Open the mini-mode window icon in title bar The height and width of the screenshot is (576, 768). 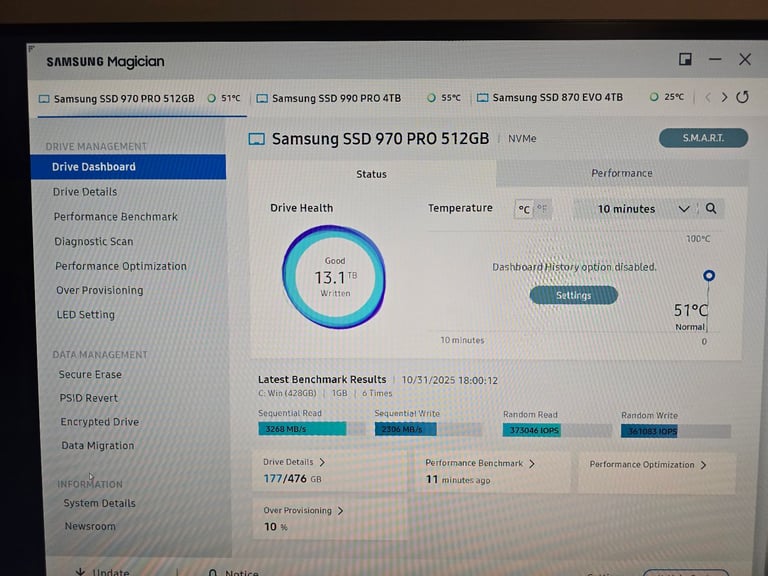point(685,59)
